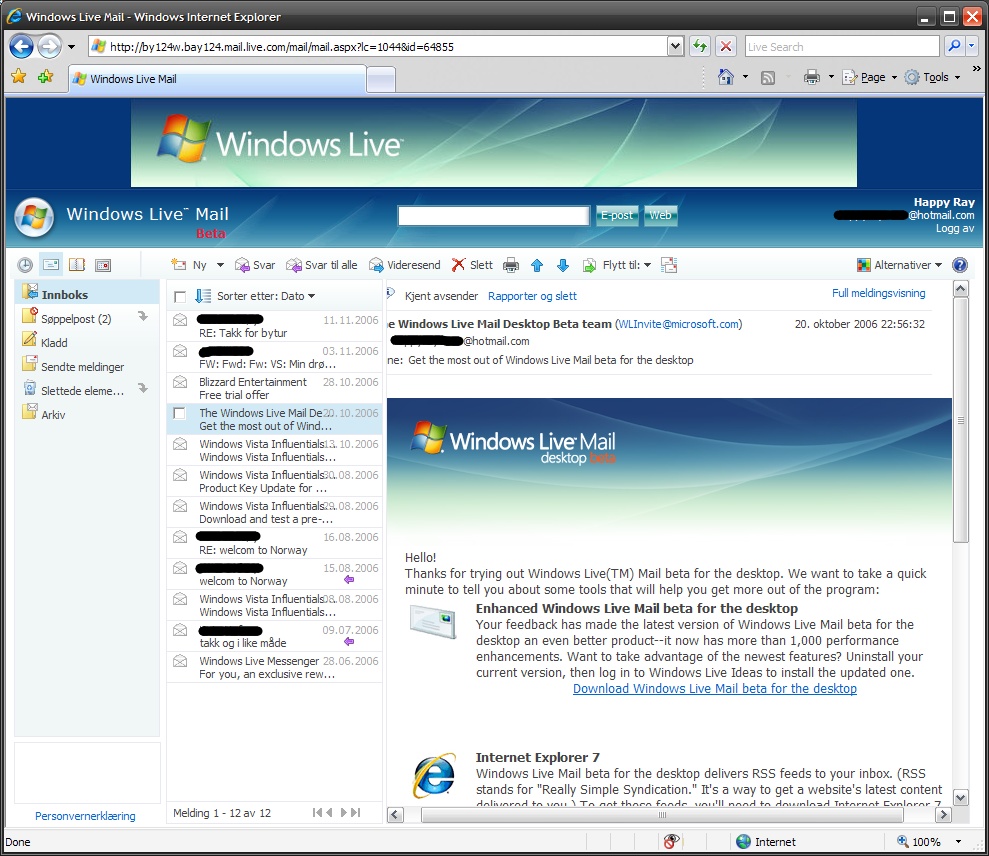This screenshot has height=856, width=989.
Task: Open the Product Key Update message
Action: pos(274,481)
